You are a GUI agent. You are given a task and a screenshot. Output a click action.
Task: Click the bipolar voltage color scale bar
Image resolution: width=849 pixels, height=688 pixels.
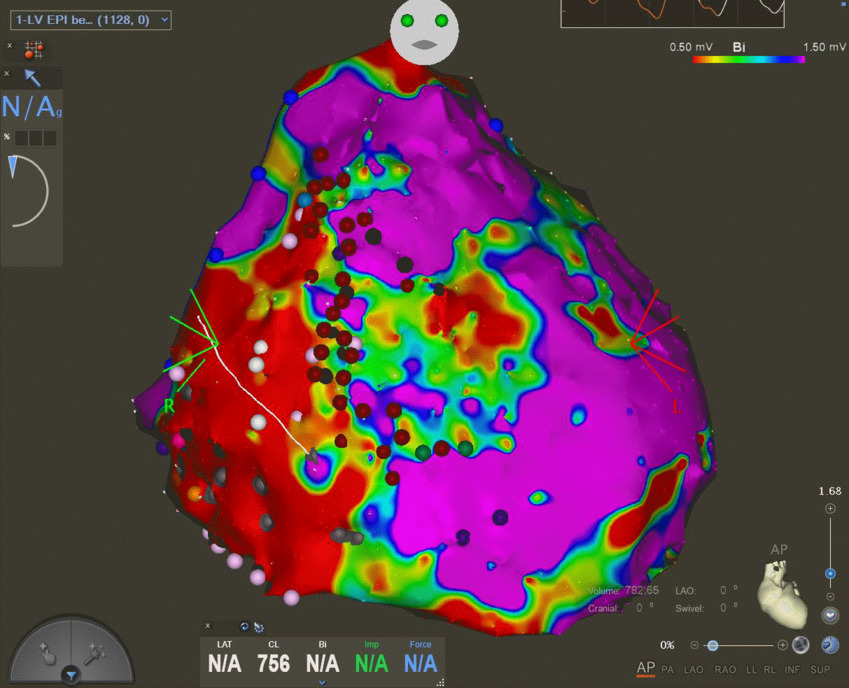pos(748,60)
